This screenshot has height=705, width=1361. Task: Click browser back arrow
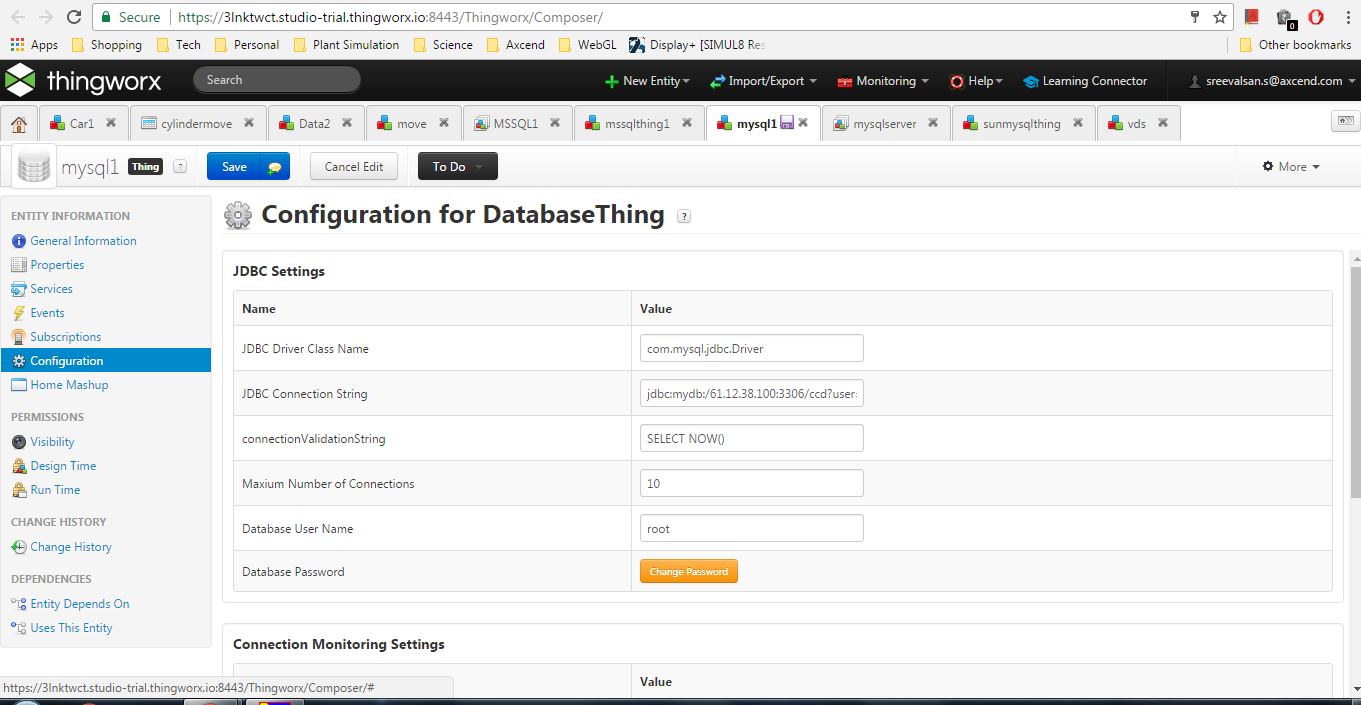tap(18, 17)
